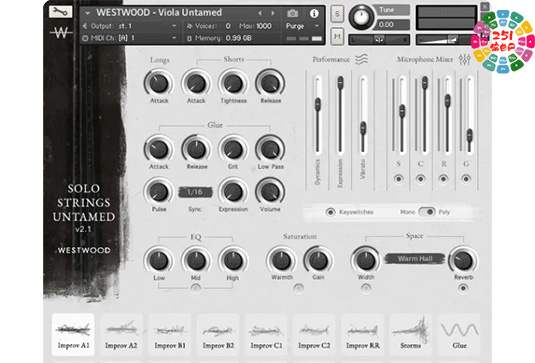The image size is (535, 363).
Task: Click the Longs Attack knob
Action: pyautogui.click(x=159, y=83)
